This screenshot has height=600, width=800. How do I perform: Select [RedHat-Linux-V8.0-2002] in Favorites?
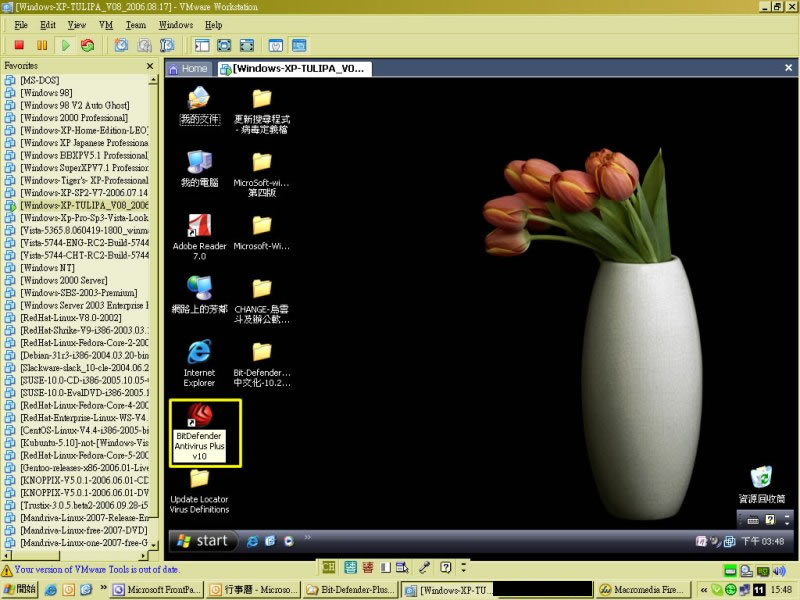(71, 318)
